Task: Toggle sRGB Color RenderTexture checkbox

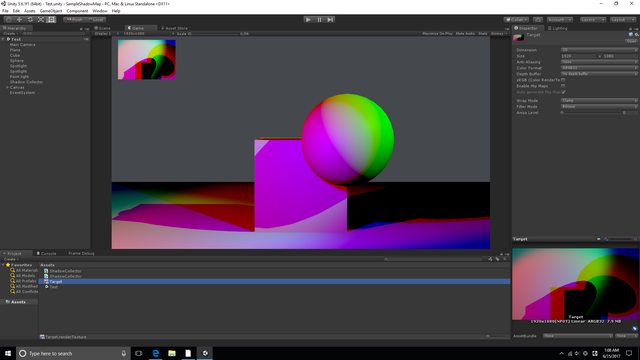Action: click(x=563, y=80)
